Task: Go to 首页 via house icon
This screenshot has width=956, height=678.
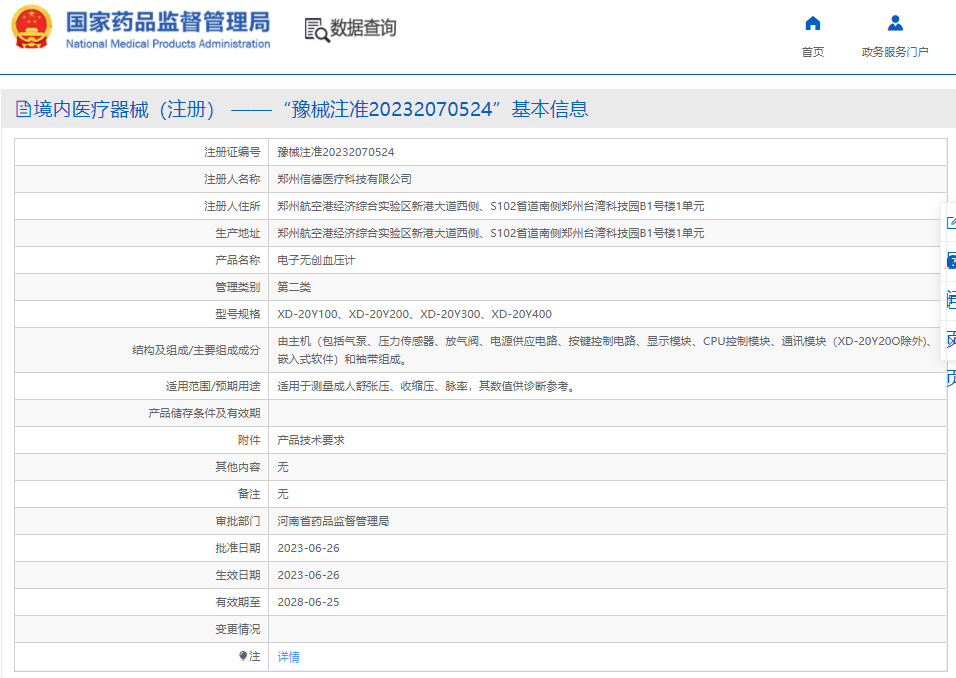Action: click(813, 23)
